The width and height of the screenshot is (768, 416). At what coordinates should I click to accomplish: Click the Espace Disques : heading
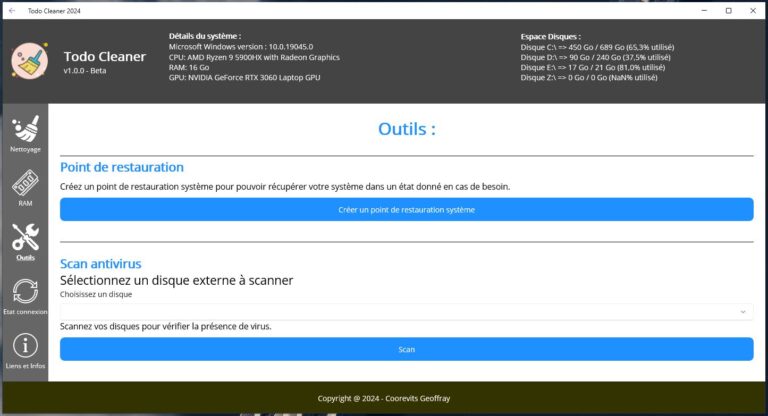551,36
